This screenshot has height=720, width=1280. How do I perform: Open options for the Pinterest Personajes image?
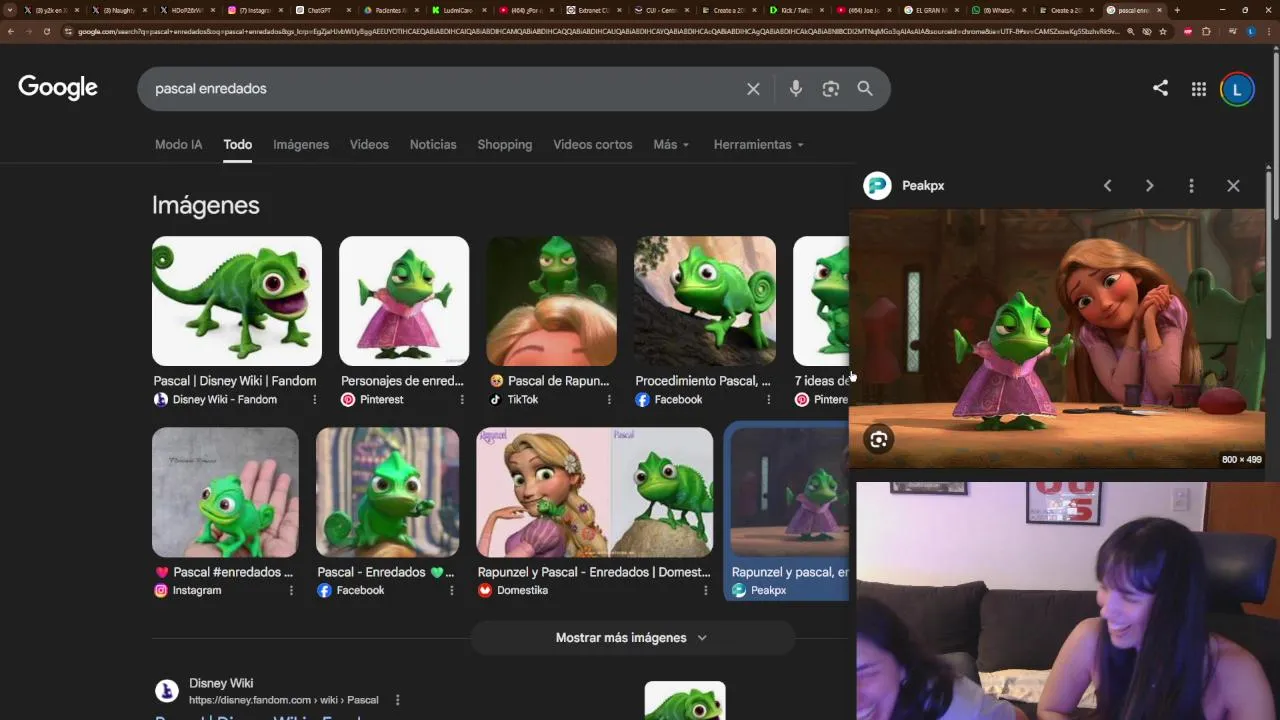point(462,400)
